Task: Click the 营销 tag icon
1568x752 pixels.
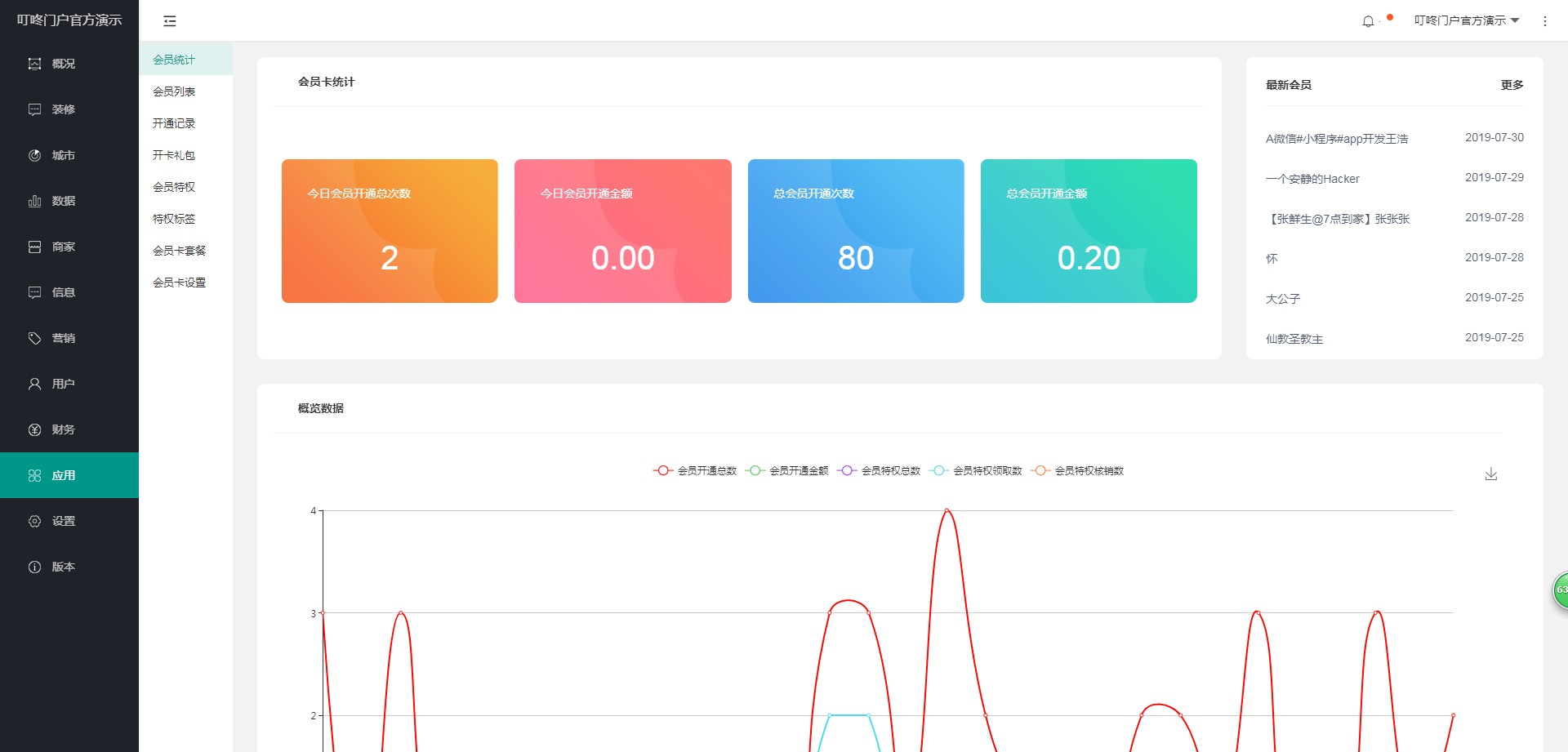Action: point(34,338)
